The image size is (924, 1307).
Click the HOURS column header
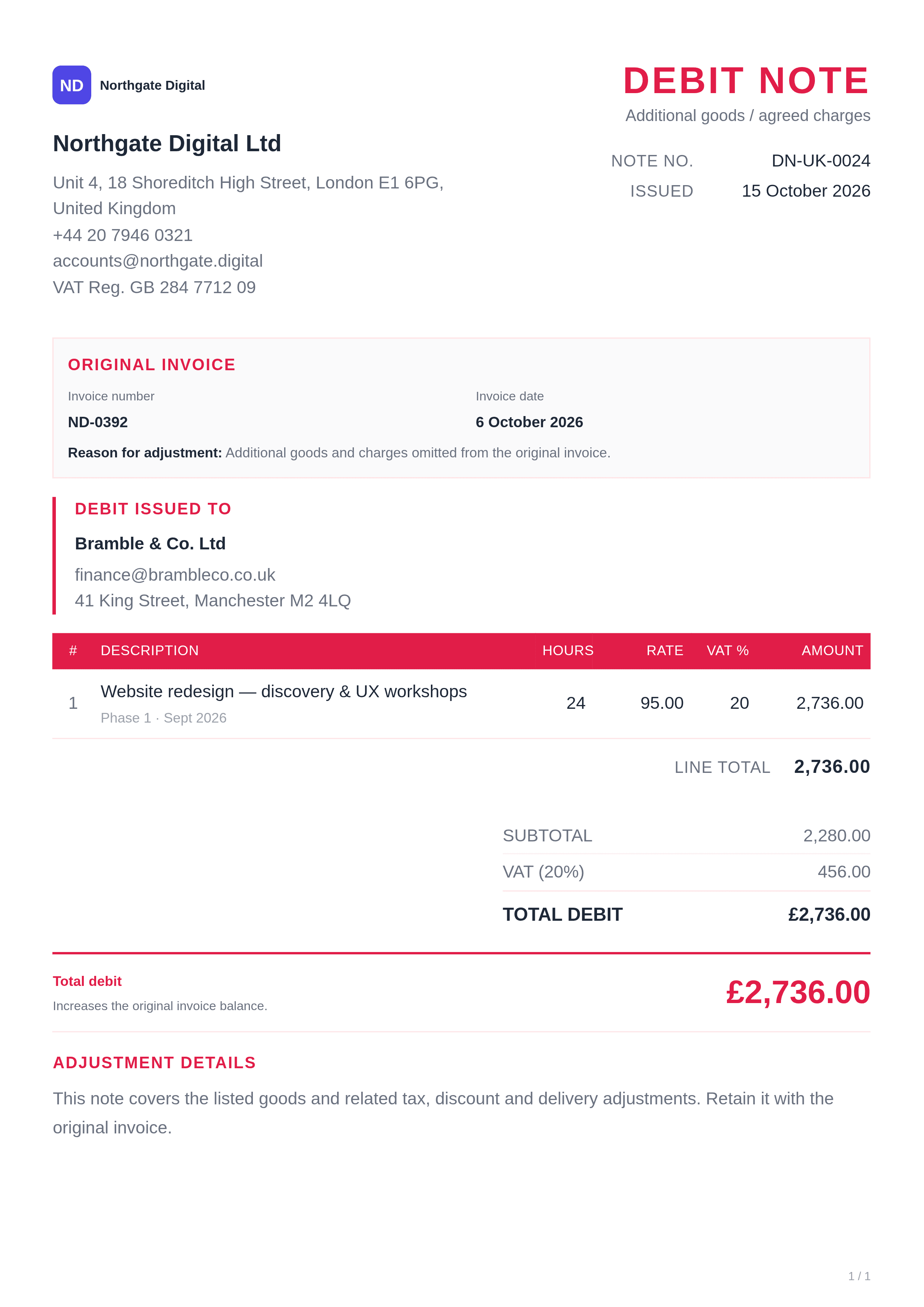(568, 650)
